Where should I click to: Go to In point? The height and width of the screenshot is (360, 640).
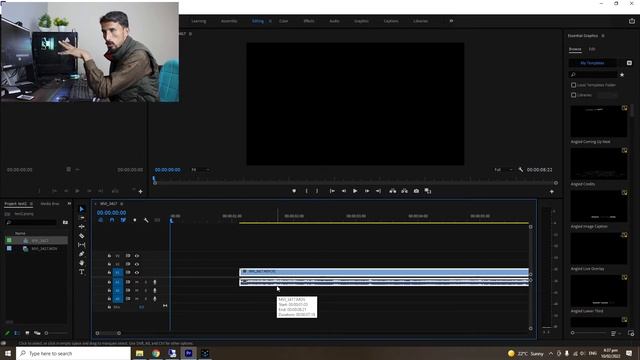coord(332,191)
